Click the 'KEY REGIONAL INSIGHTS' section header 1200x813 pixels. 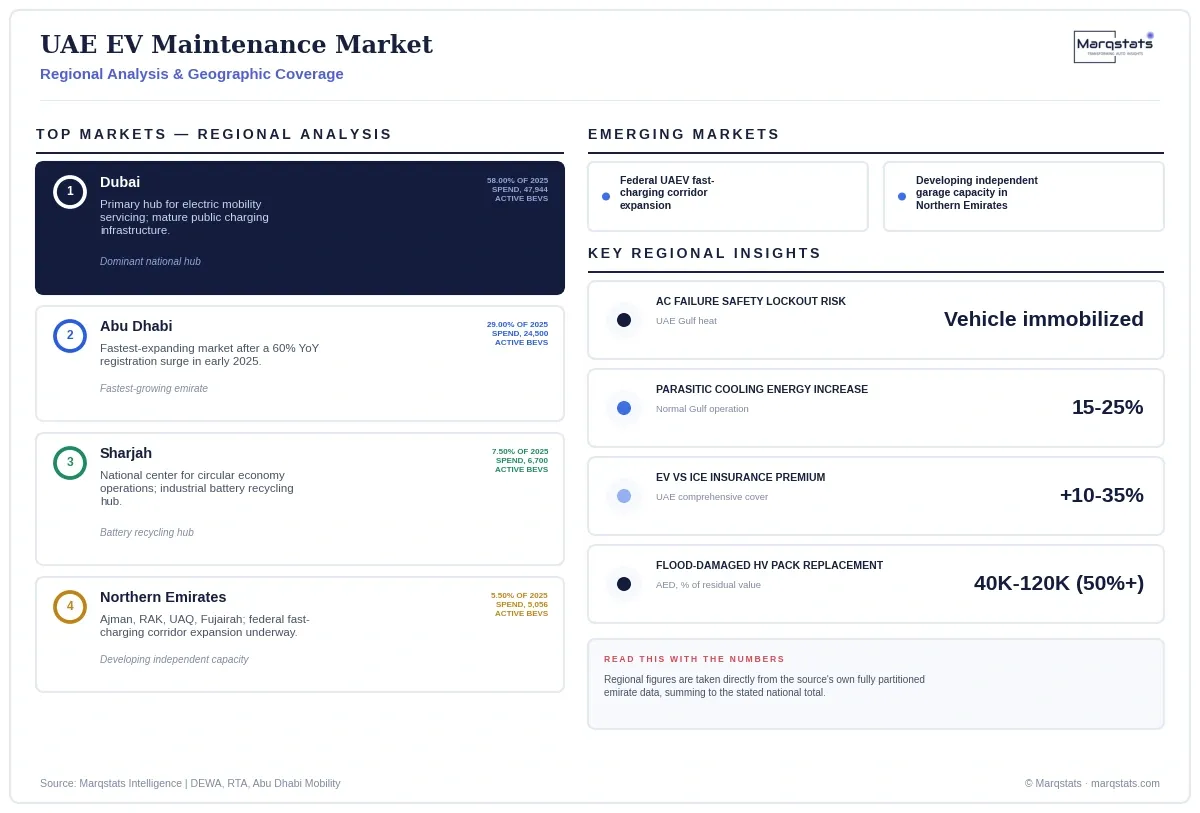pos(705,253)
